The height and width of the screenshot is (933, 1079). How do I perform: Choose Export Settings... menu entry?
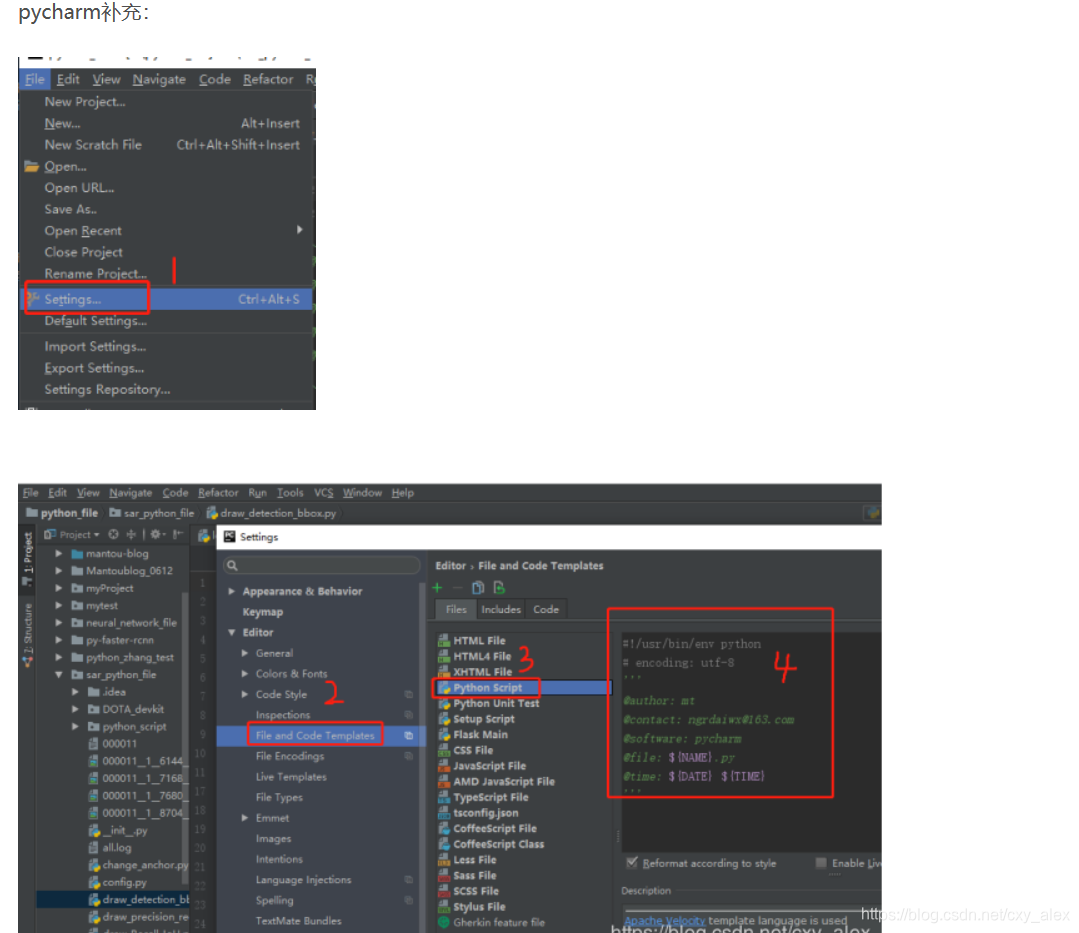click(167, 368)
